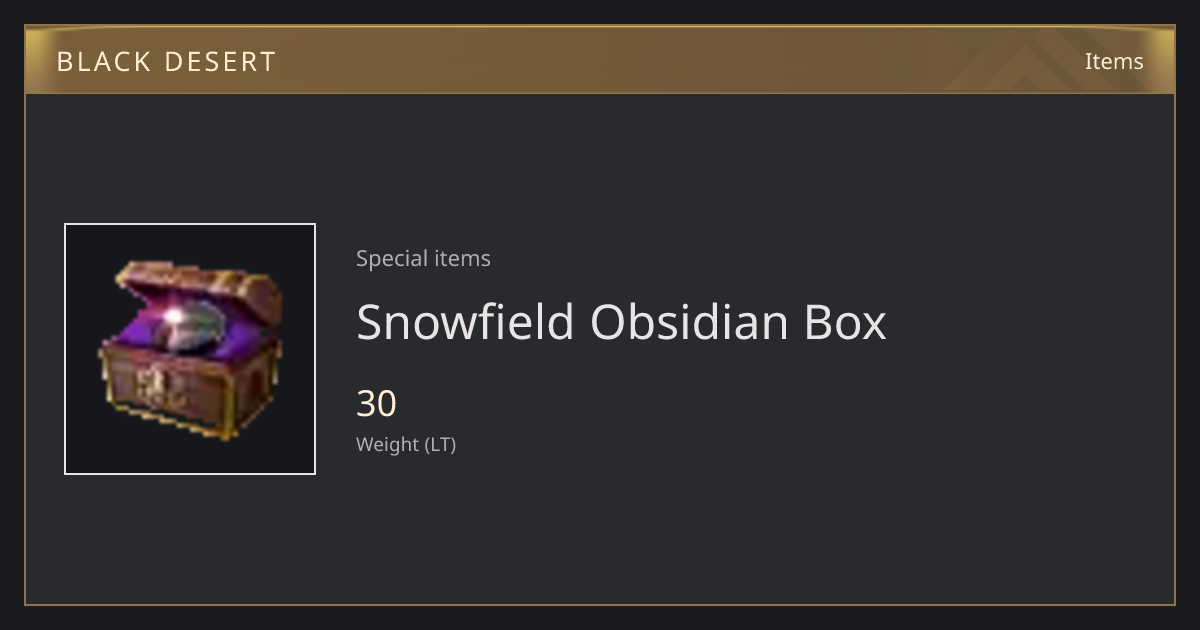Image resolution: width=1200 pixels, height=630 pixels.
Task: Click the gold header banner center
Action: point(600,60)
